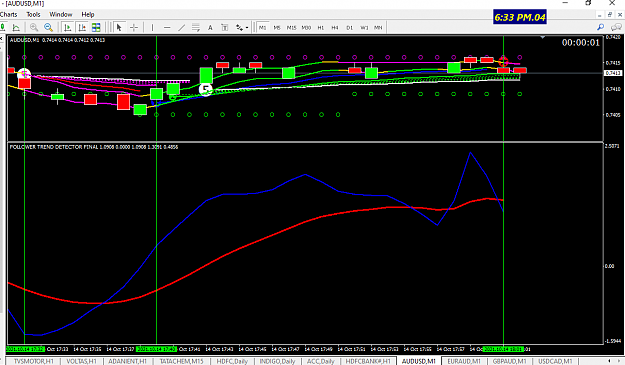
Task: Select the text tool marked A
Action: [x=210, y=27]
